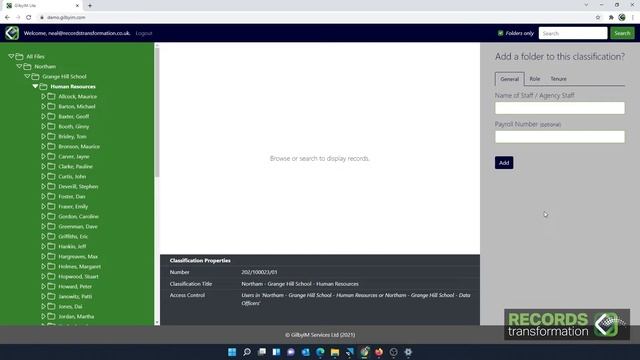Click folder icon beside Howard, Peter
640x360 pixels.
click(x=51, y=287)
